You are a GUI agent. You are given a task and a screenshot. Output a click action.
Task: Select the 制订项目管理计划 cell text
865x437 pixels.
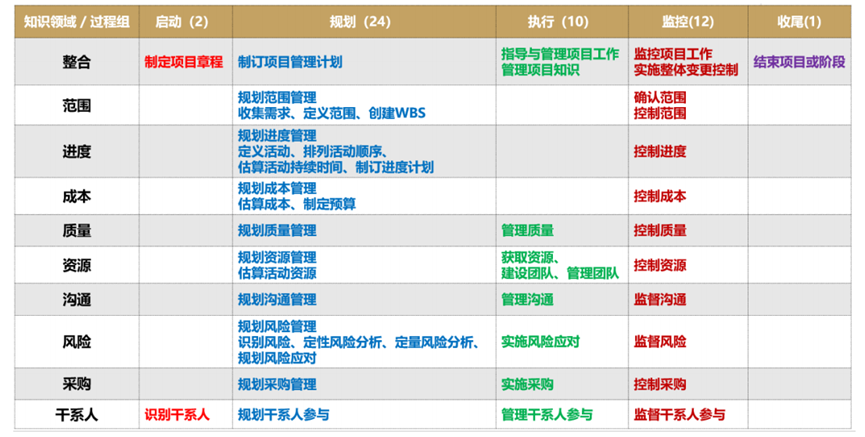pyautogui.click(x=290, y=62)
